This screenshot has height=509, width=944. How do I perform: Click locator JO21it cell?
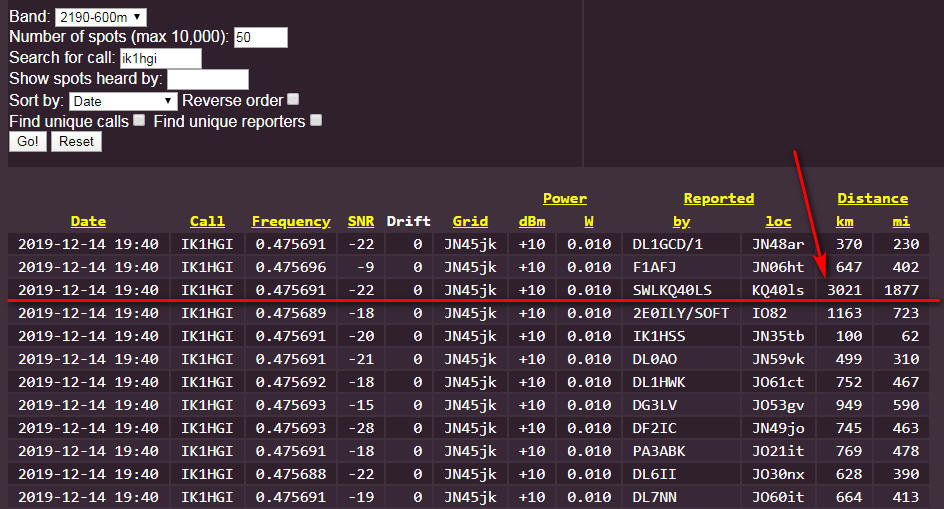778,451
